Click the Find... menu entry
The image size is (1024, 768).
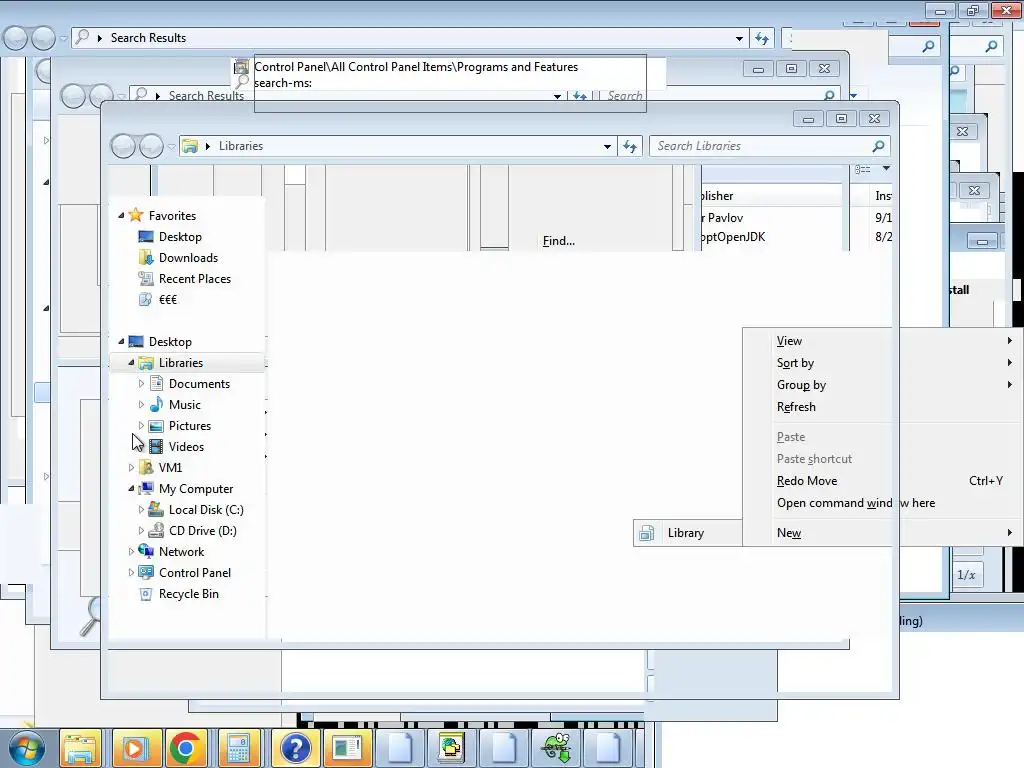click(x=558, y=240)
